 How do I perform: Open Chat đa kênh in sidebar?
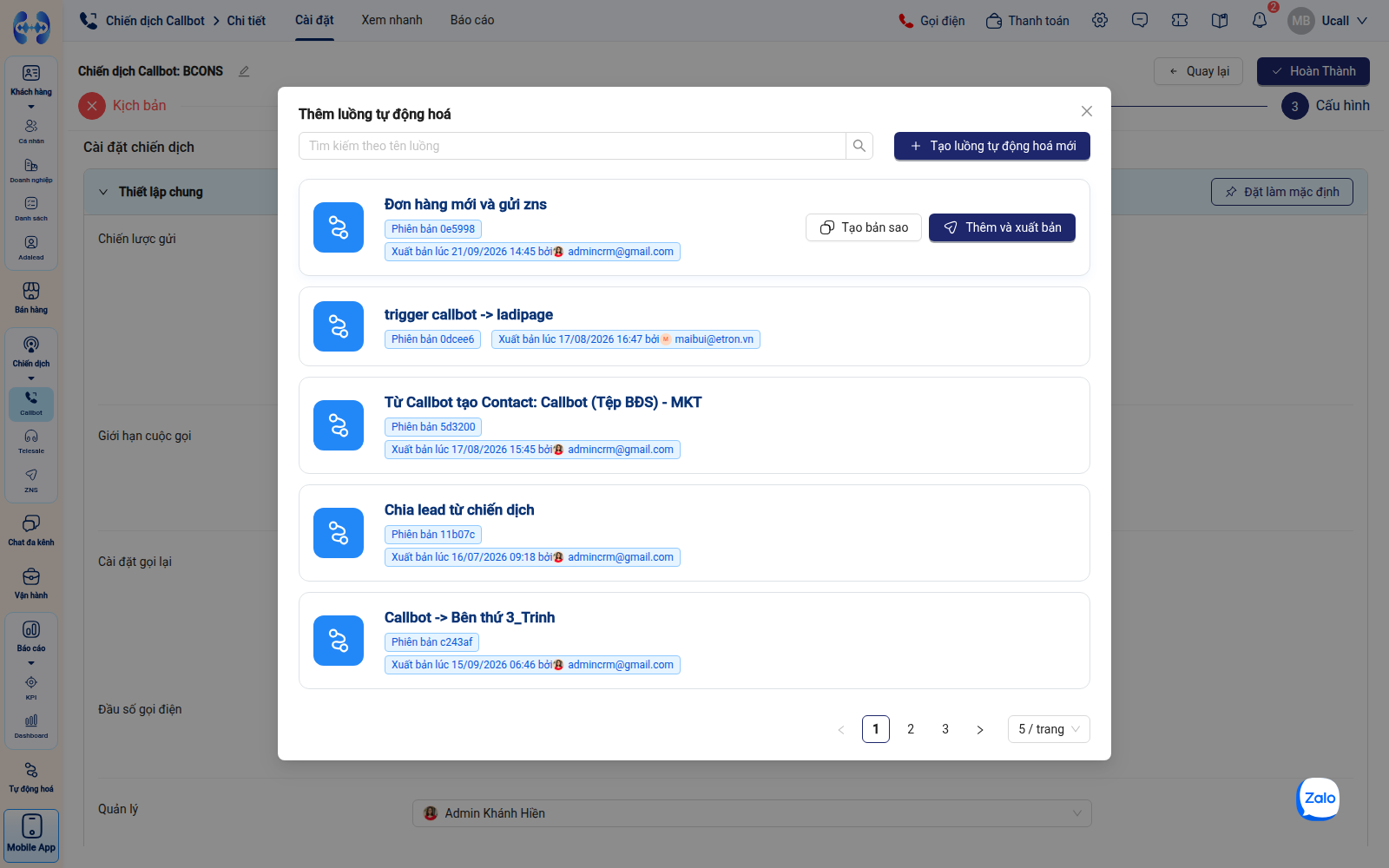tap(31, 530)
